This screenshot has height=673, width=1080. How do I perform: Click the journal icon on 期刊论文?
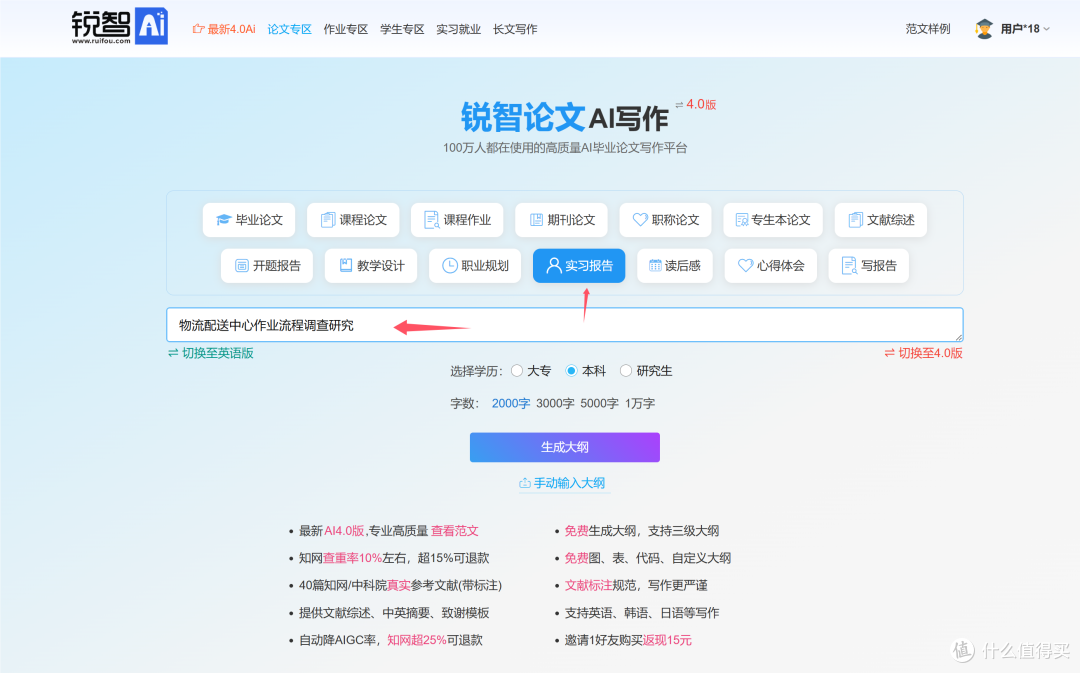pyautogui.click(x=536, y=220)
